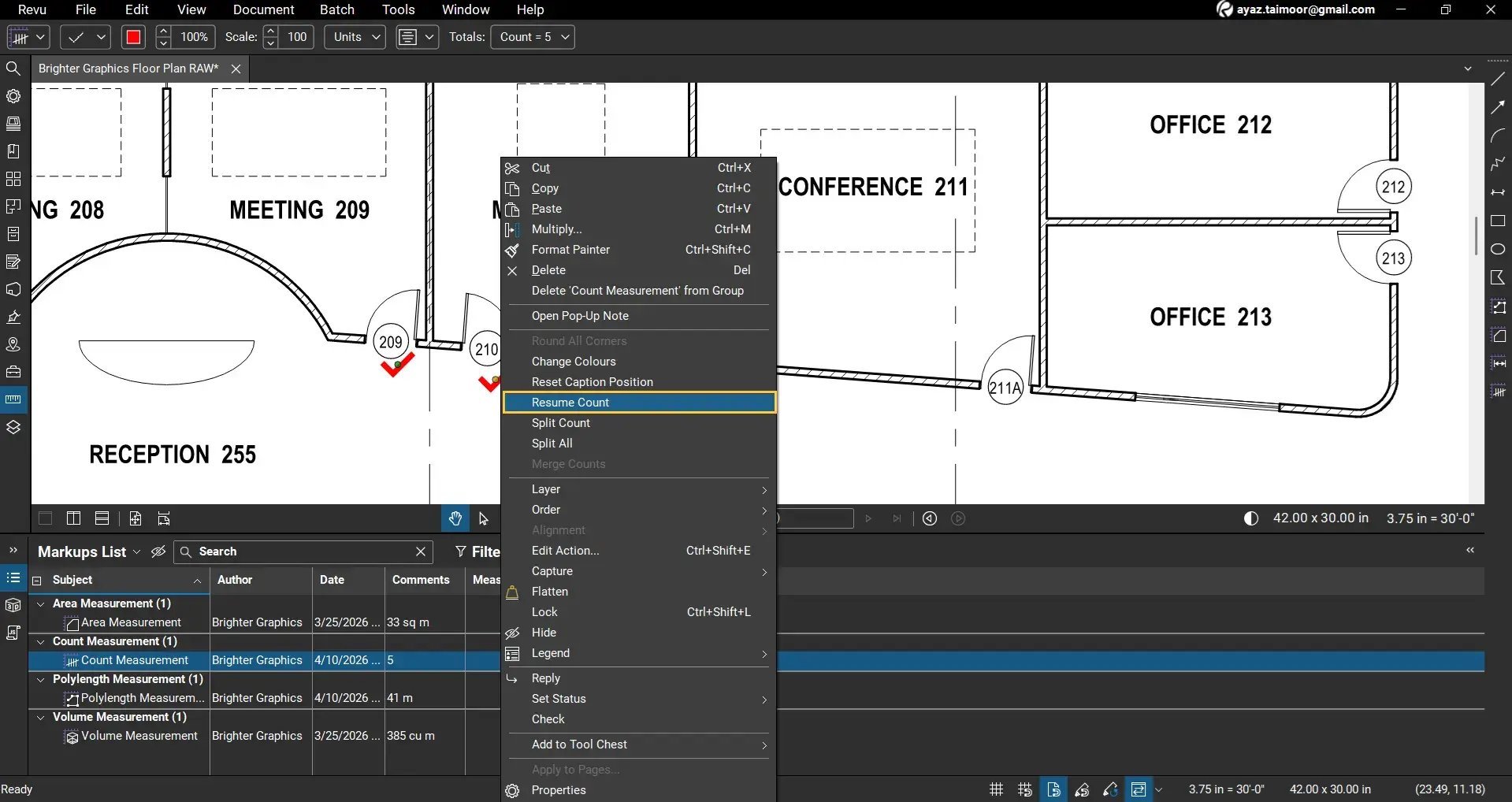The image size is (1512, 802).
Task: Collapse the Area Measurement group
Action: [41, 603]
